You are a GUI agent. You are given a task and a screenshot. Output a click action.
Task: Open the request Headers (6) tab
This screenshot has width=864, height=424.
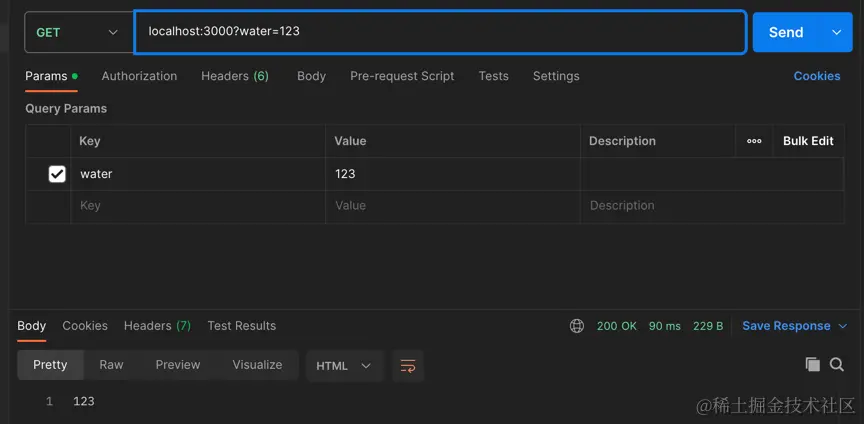click(x=235, y=76)
